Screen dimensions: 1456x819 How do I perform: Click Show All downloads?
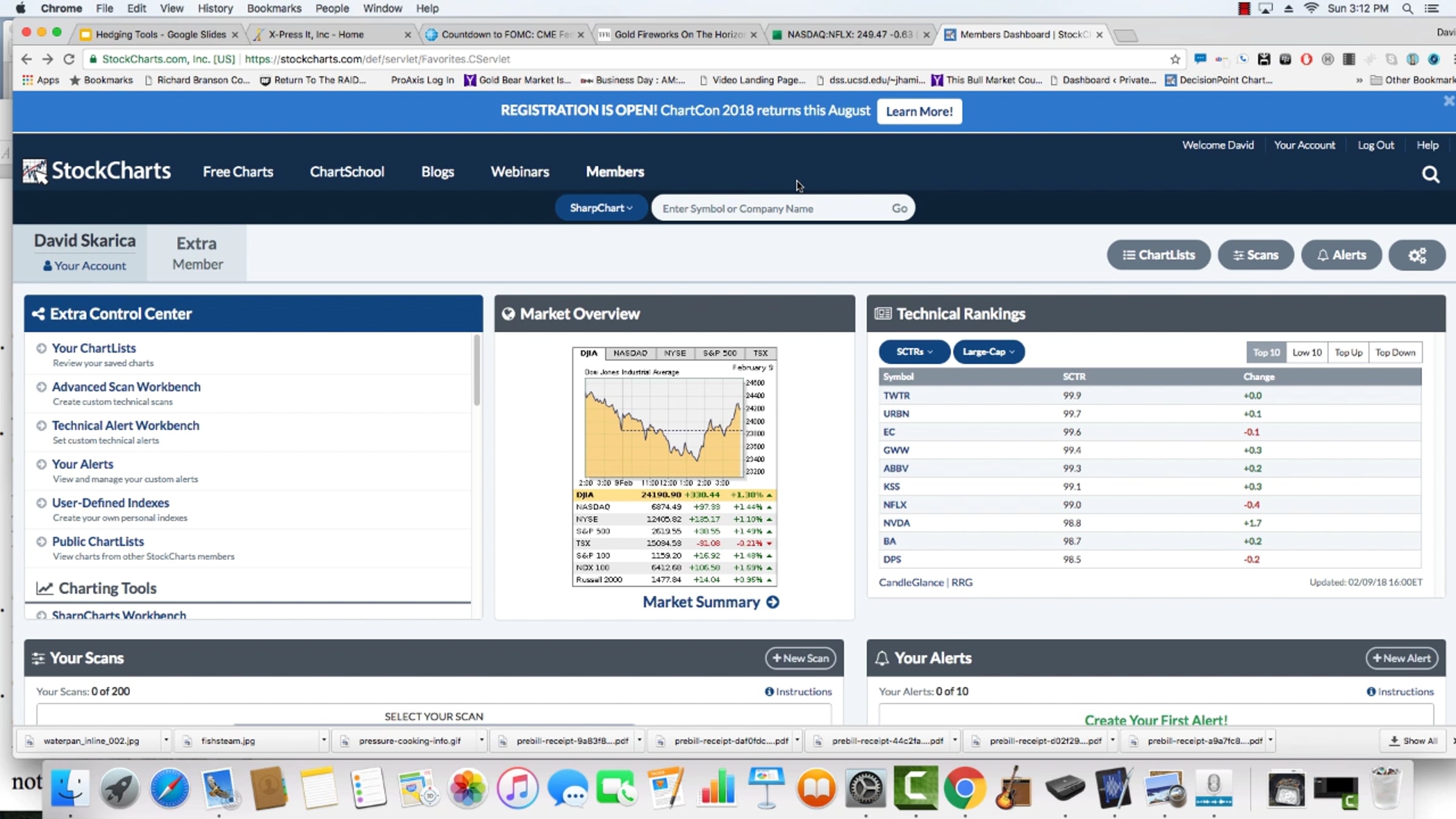1414,741
